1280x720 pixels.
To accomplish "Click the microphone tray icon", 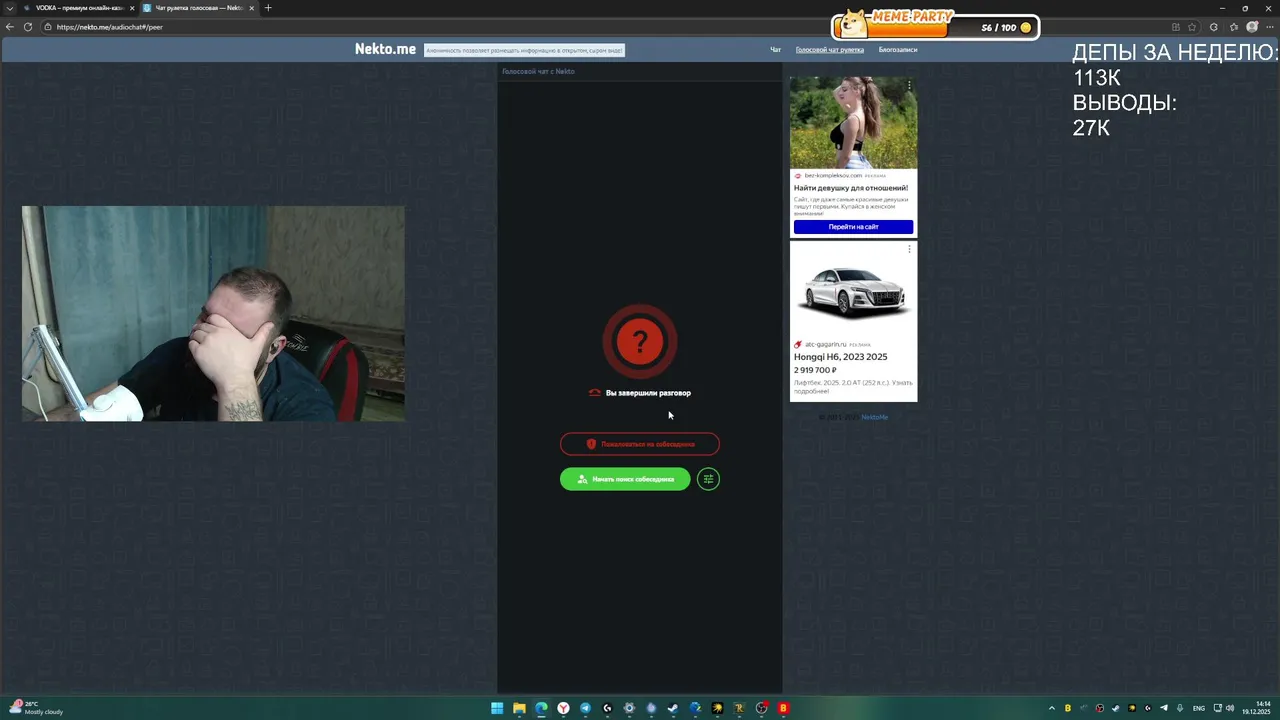I will pyautogui.click(x=1180, y=708).
